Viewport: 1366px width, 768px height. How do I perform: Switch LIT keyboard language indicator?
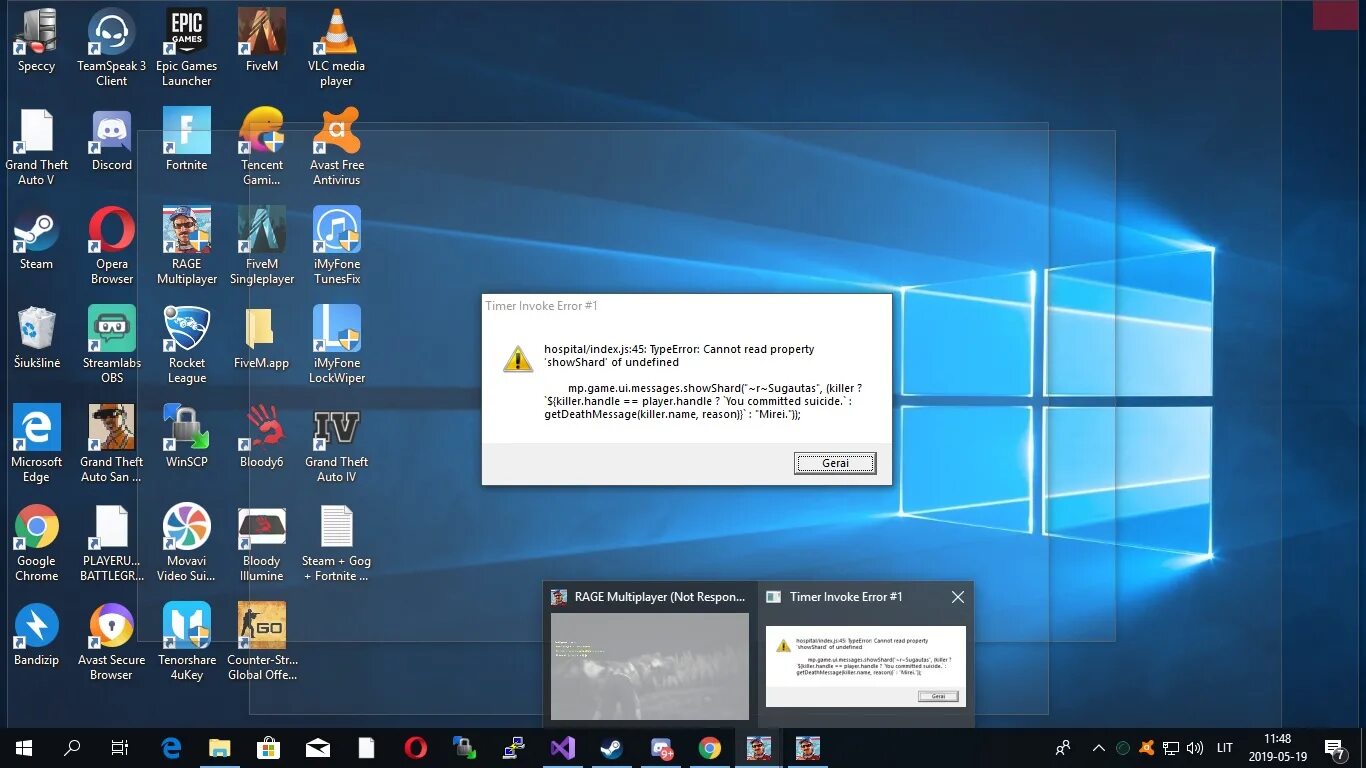coord(1225,748)
